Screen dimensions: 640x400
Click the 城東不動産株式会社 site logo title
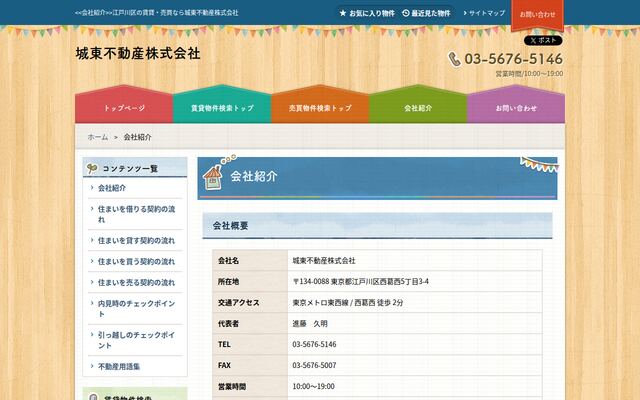click(x=138, y=53)
